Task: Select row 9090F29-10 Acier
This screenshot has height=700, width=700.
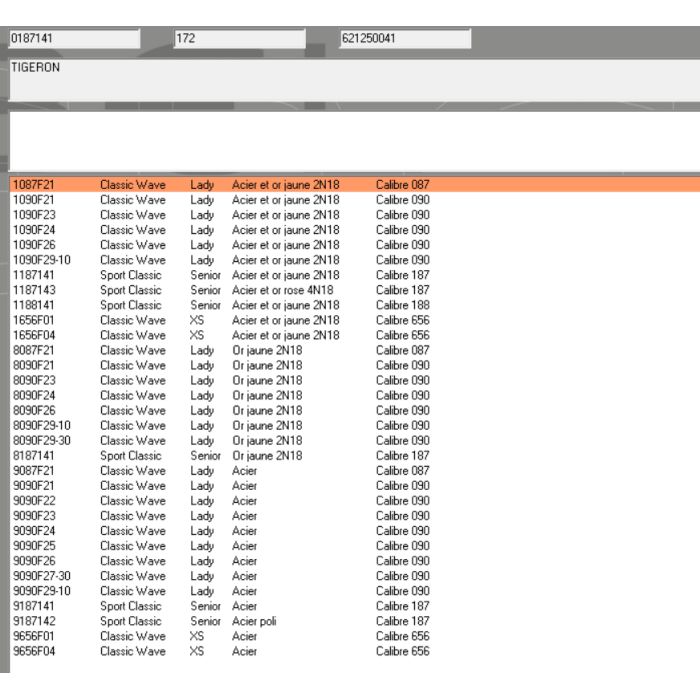Action: (354, 591)
